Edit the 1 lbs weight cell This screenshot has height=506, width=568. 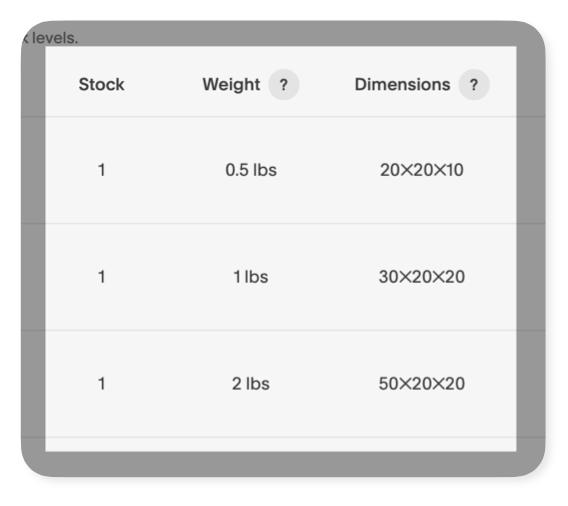(251, 277)
